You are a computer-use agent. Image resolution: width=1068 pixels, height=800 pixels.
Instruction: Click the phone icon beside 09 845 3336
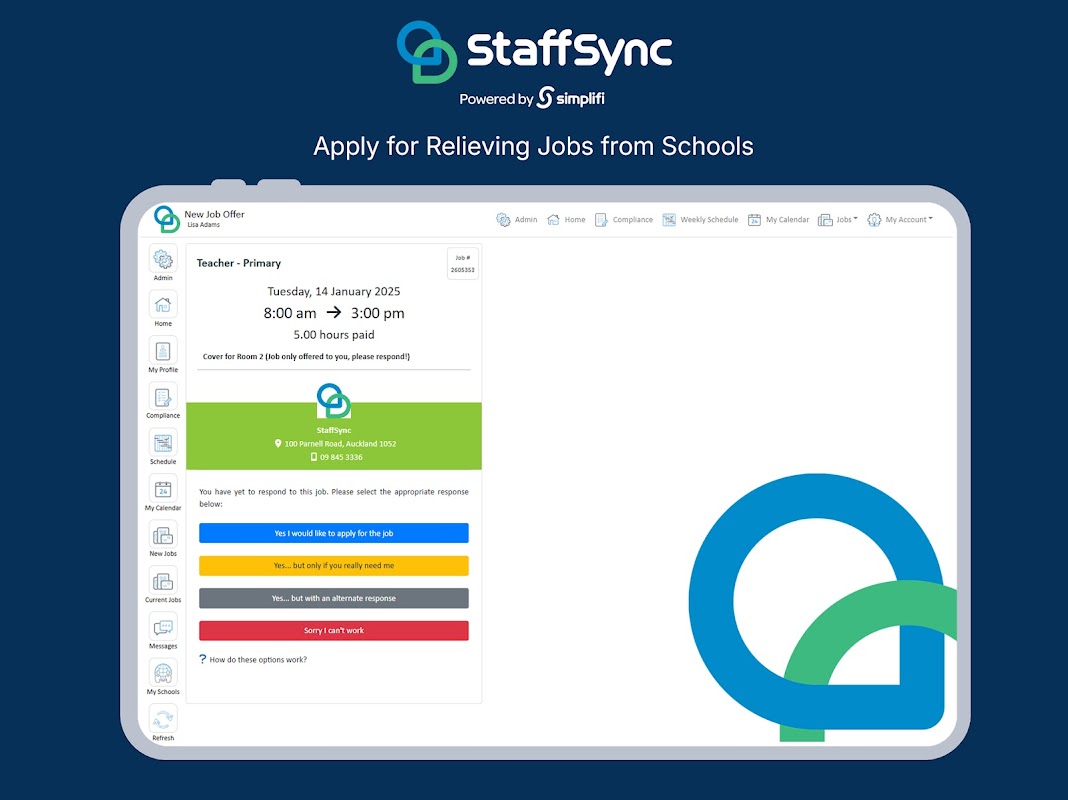(314, 457)
